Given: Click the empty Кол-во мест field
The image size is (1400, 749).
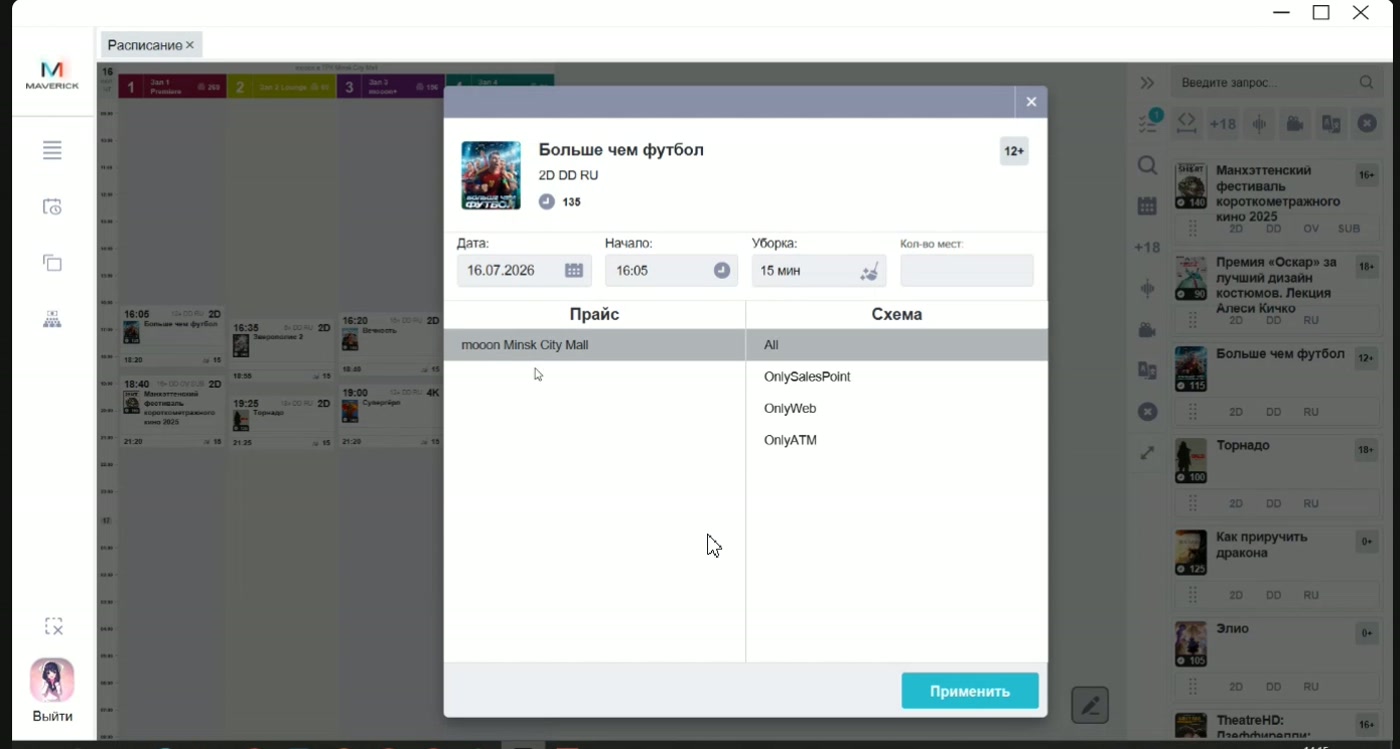Looking at the screenshot, I should coord(967,270).
